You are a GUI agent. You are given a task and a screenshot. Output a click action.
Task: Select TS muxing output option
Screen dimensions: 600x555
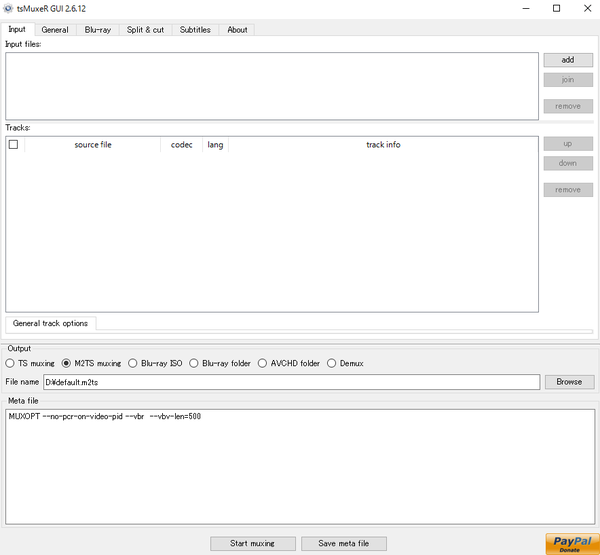coord(30,363)
